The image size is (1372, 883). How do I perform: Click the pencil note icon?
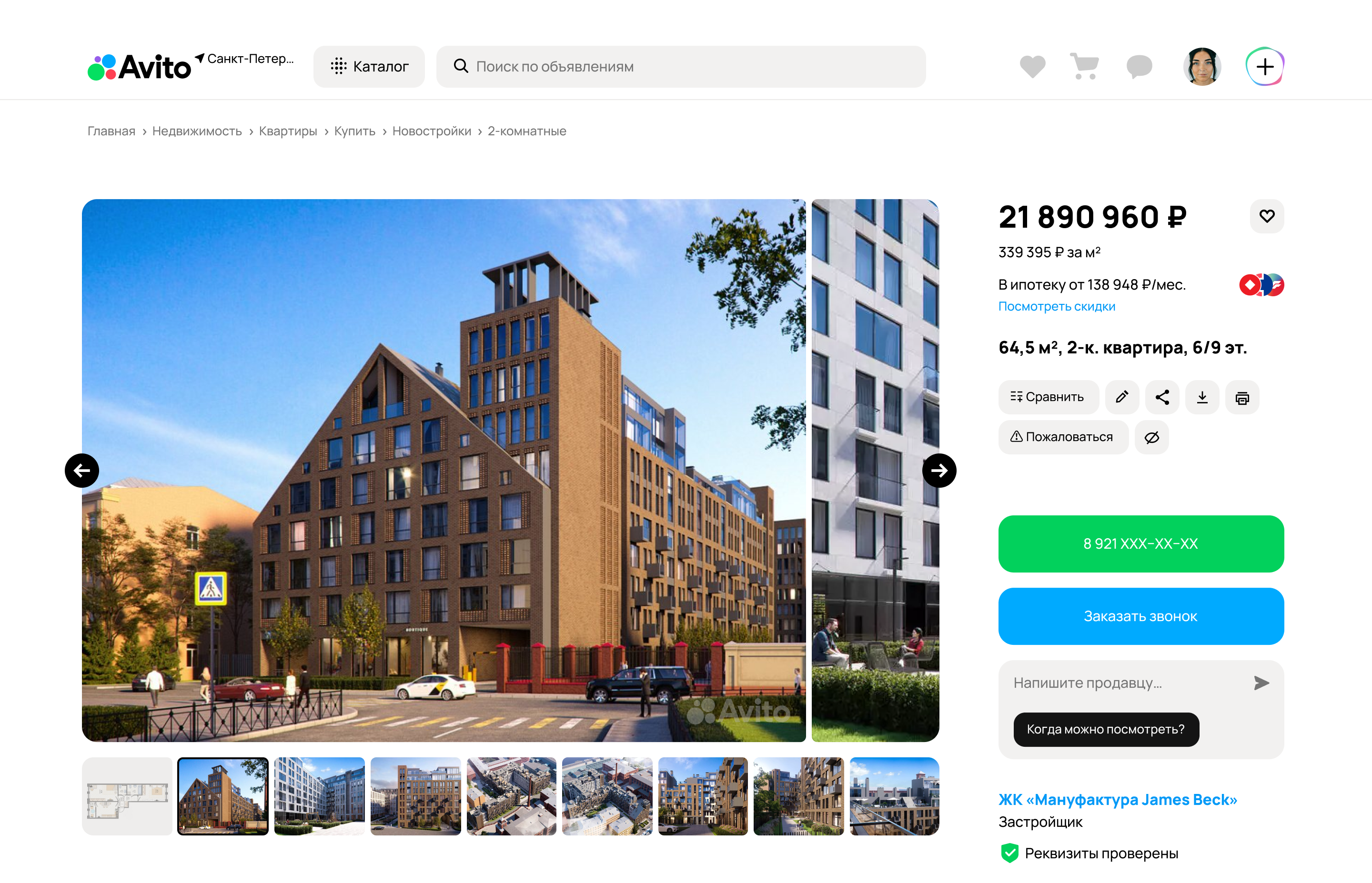click(x=1121, y=397)
